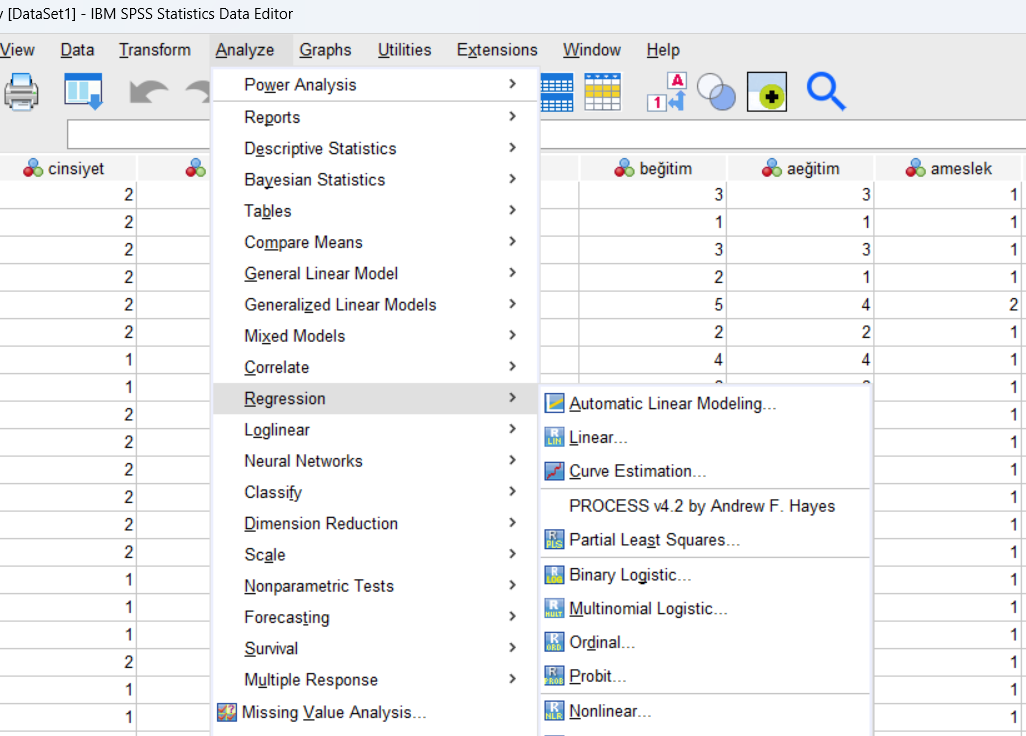Click the Show All Variables icon
Image resolution: width=1026 pixels, height=736 pixels.
(767, 92)
